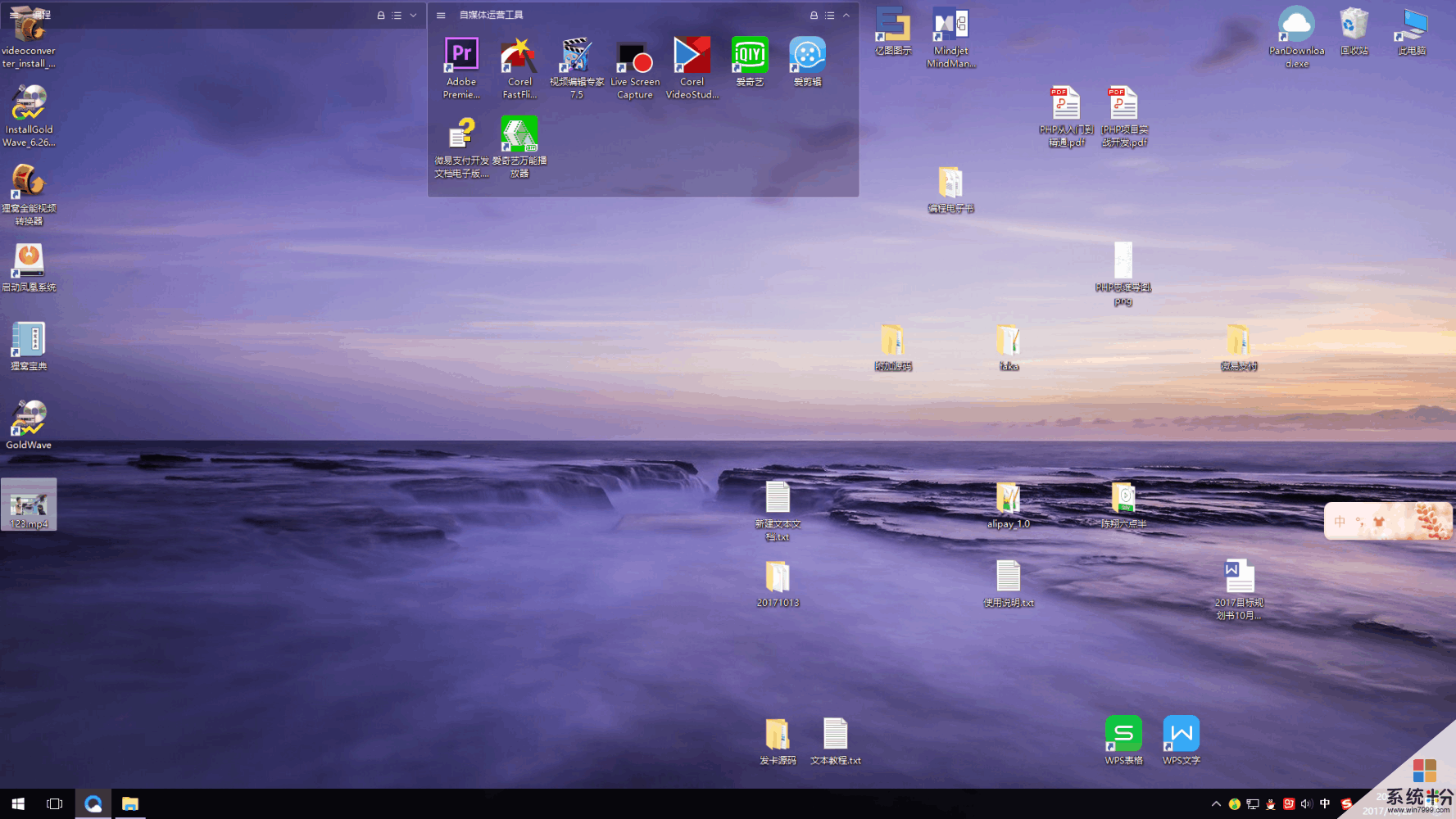Launch the 爱奇艺 iQIYI app
The image size is (1456, 819).
pyautogui.click(x=750, y=61)
